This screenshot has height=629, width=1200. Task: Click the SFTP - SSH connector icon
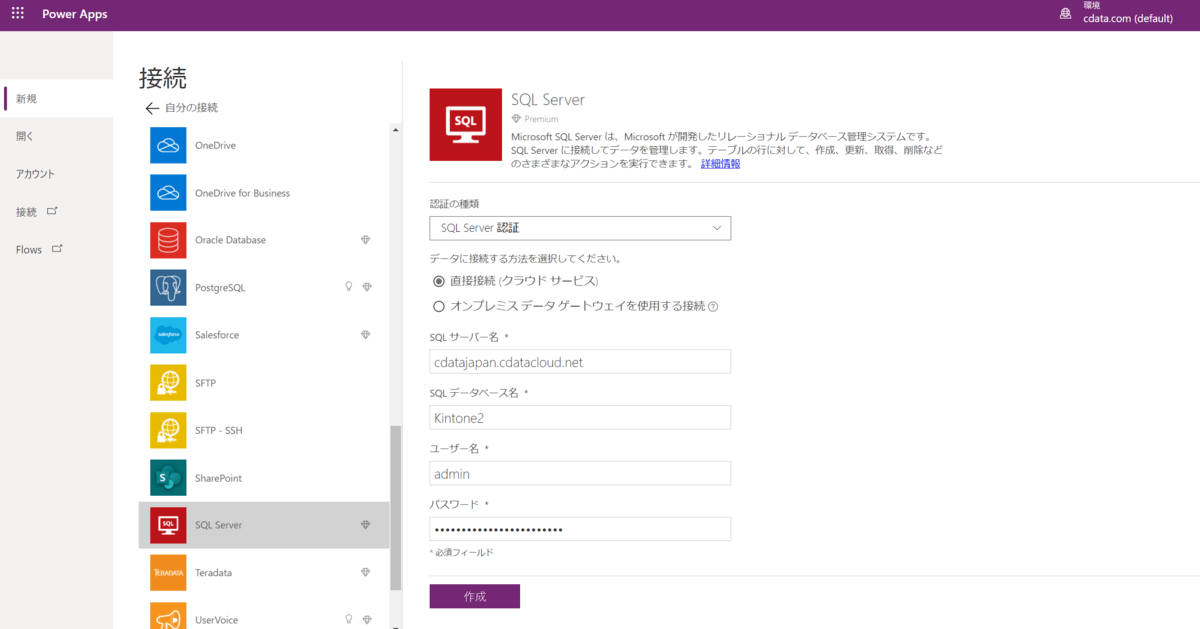point(168,430)
